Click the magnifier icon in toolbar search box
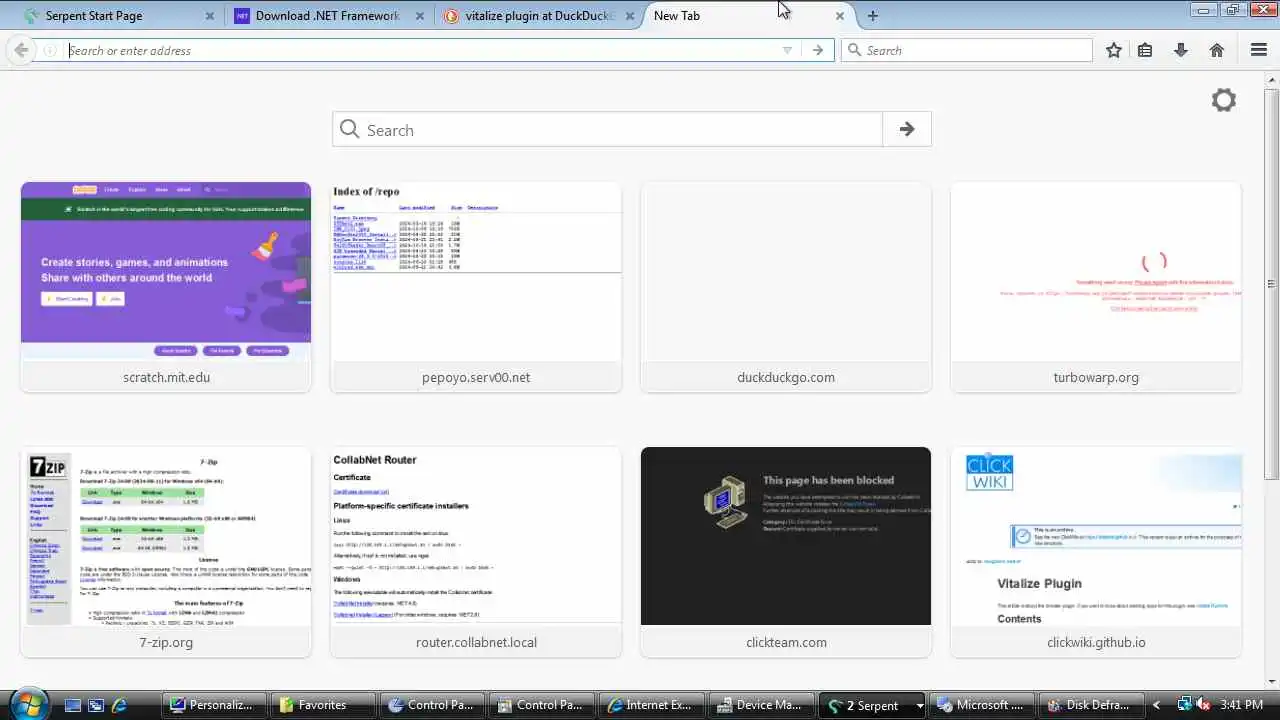 pos(854,50)
